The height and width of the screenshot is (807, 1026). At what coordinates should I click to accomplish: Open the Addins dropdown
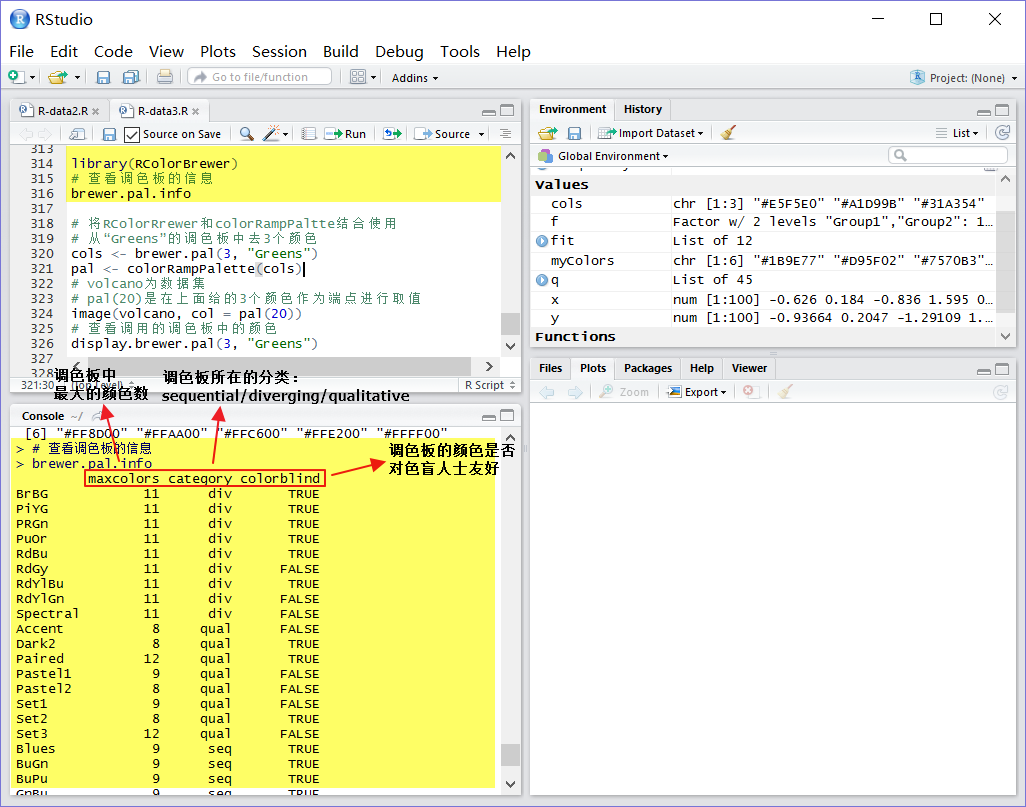pyautogui.click(x=414, y=77)
